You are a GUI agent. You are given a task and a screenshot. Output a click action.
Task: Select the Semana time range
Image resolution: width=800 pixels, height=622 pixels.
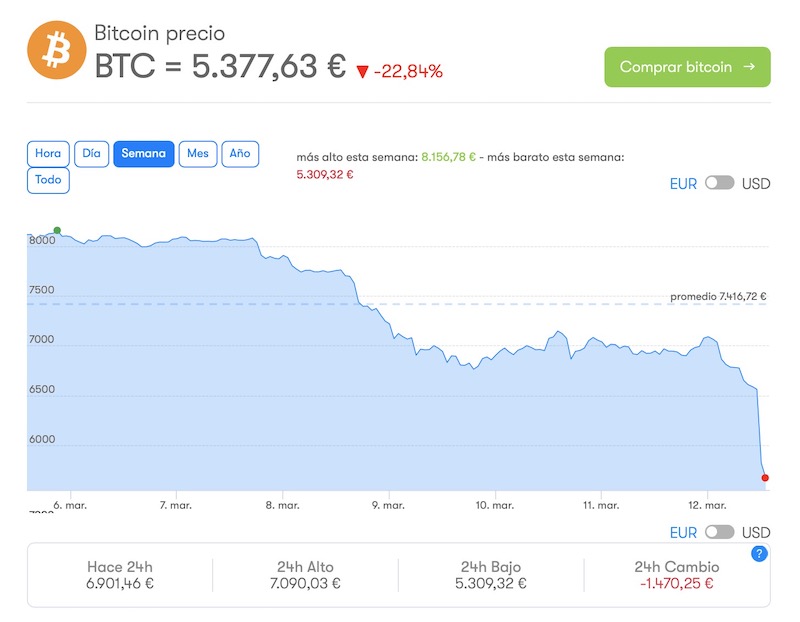pyautogui.click(x=143, y=154)
